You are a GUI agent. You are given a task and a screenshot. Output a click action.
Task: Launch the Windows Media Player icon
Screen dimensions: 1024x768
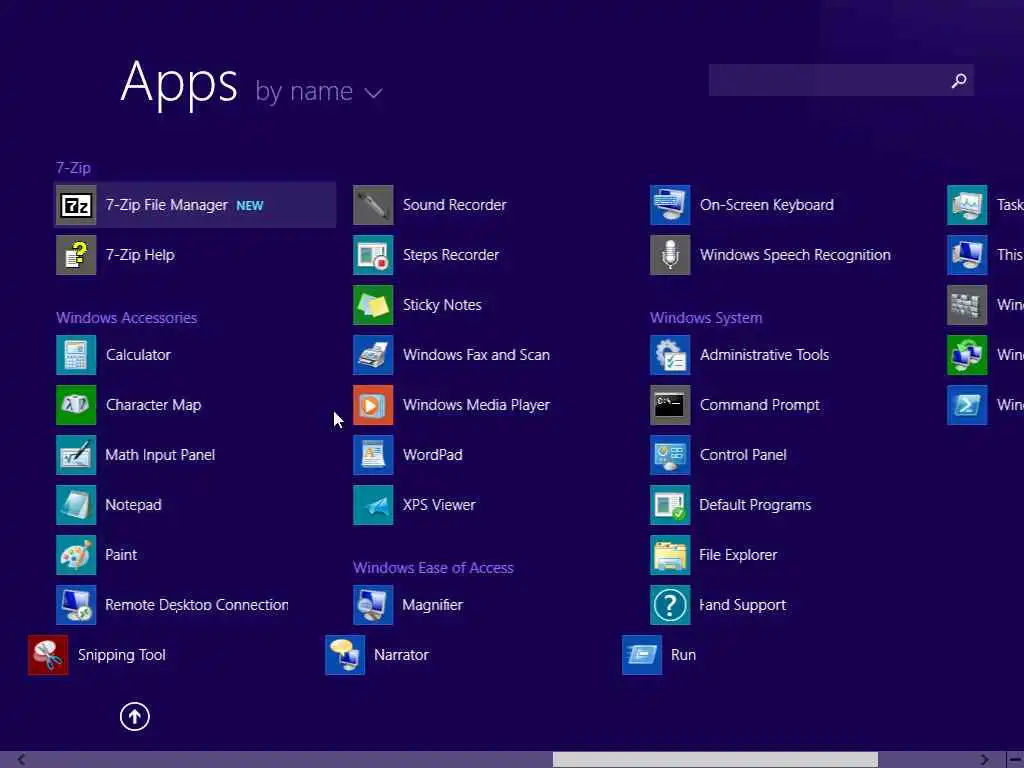click(x=373, y=405)
